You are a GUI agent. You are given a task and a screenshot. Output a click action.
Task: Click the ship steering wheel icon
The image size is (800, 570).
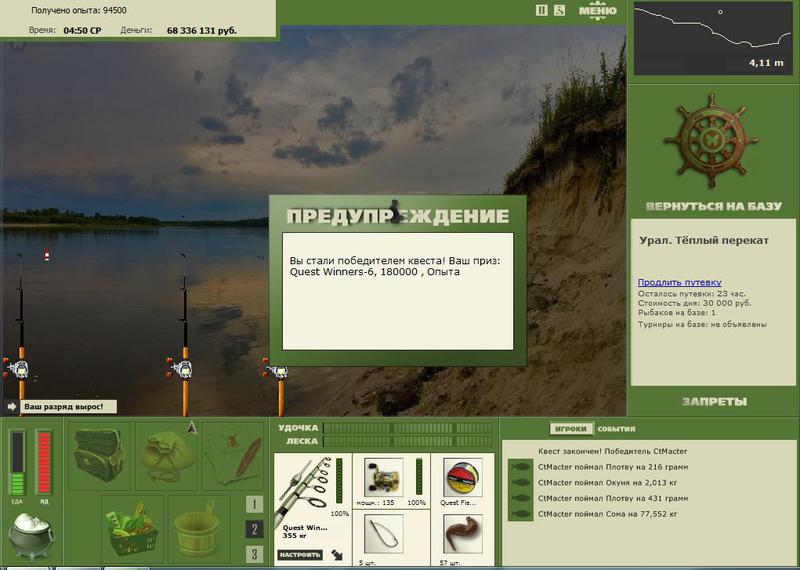[711, 140]
